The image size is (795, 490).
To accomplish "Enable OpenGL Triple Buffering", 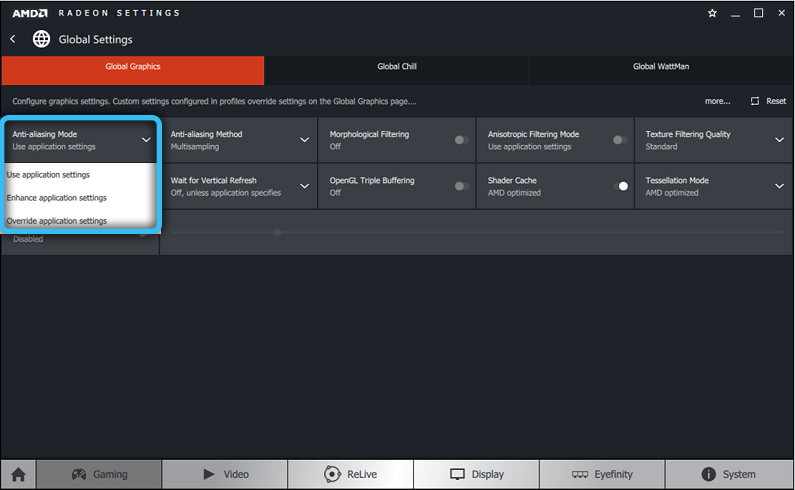I will click(462, 186).
